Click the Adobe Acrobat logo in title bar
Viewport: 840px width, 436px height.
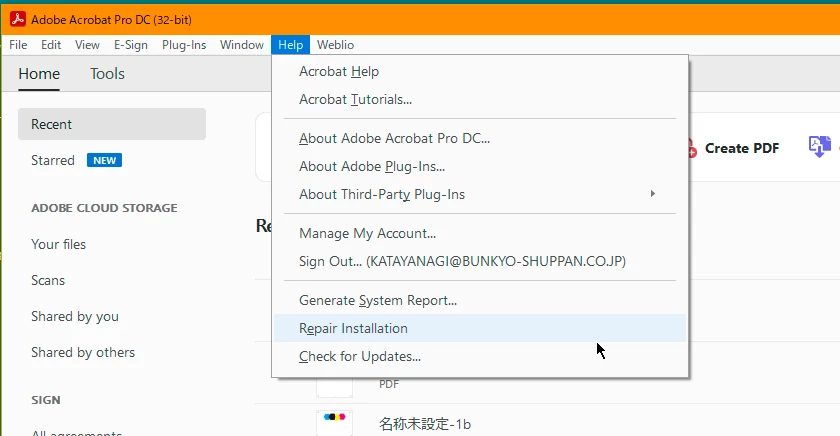click(18, 19)
